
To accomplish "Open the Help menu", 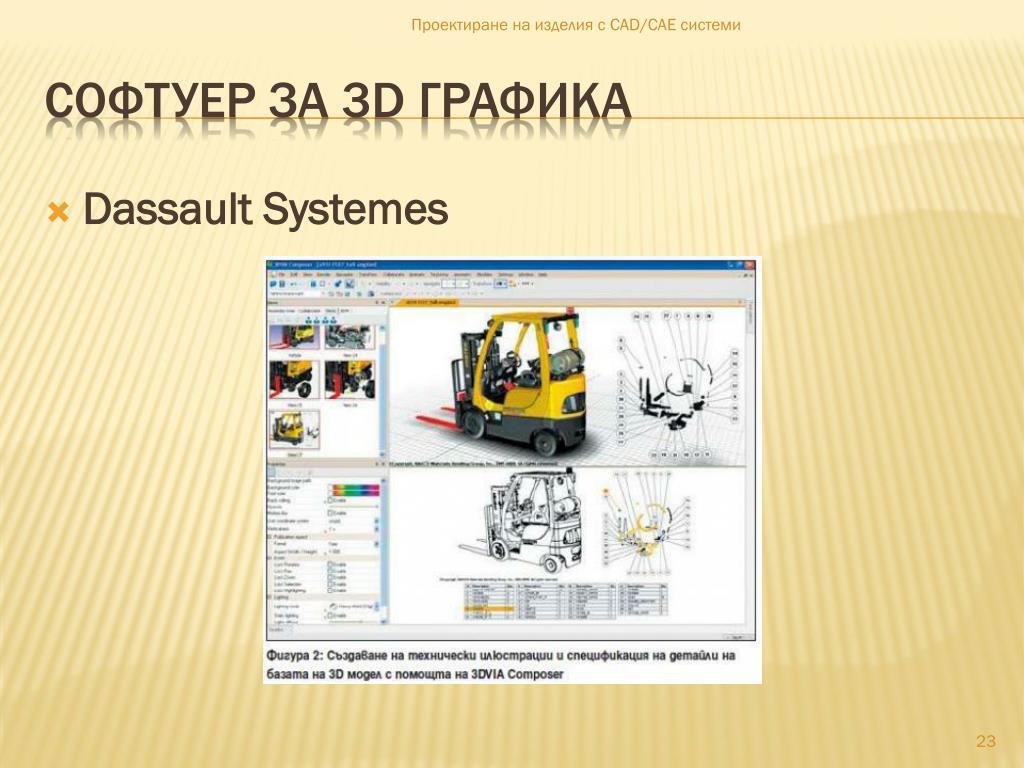I will click(x=543, y=274).
